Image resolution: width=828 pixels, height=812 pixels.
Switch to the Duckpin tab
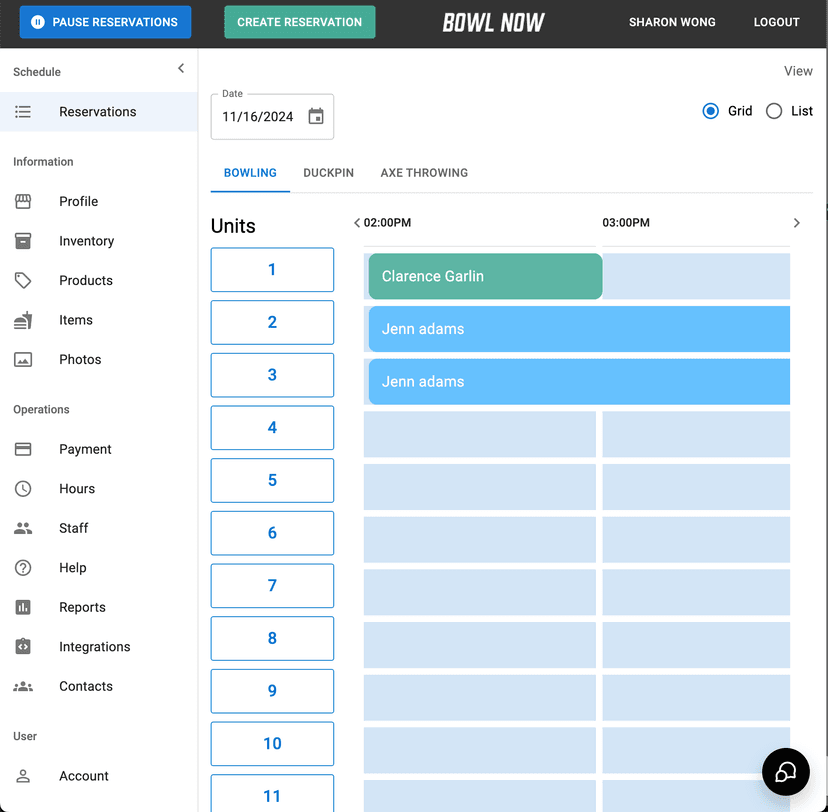[328, 173]
